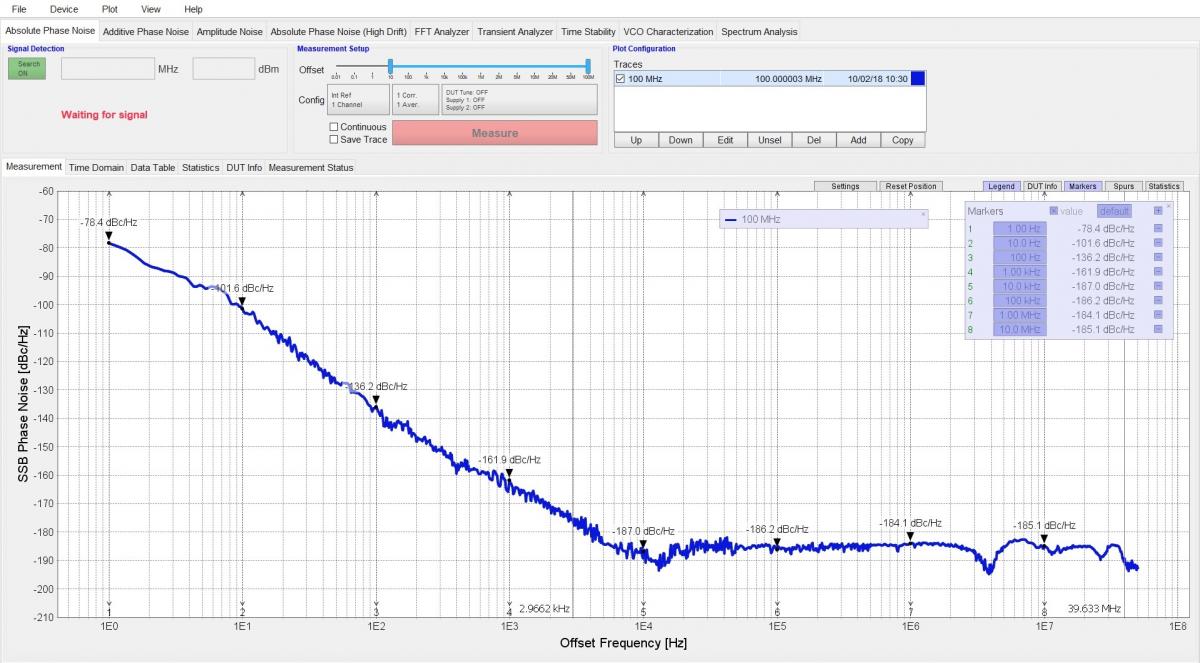
Task: Remove marker 1 with its minus icon
Action: 1158,229
